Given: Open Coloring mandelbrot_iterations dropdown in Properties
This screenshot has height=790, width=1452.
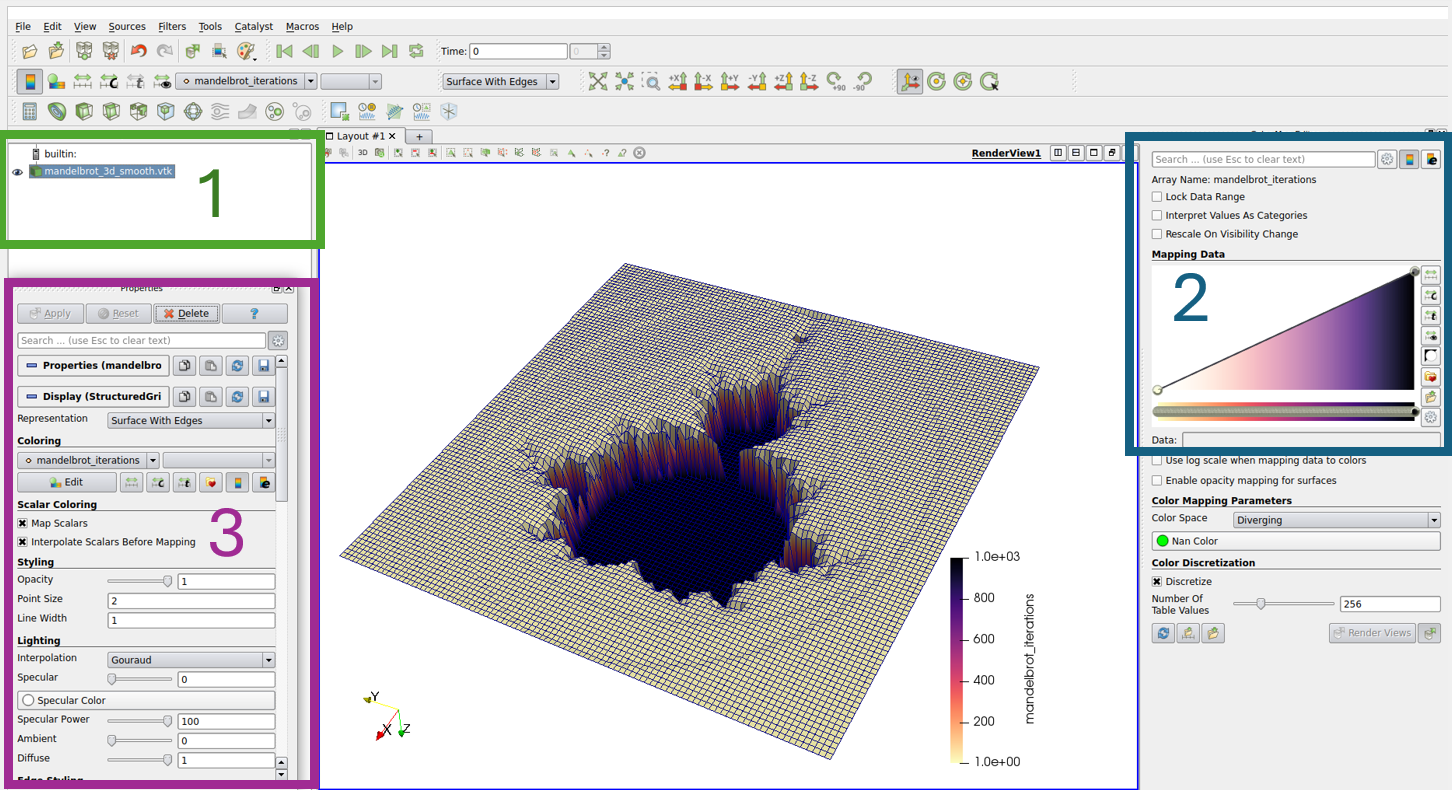Looking at the screenshot, I should click(88, 460).
